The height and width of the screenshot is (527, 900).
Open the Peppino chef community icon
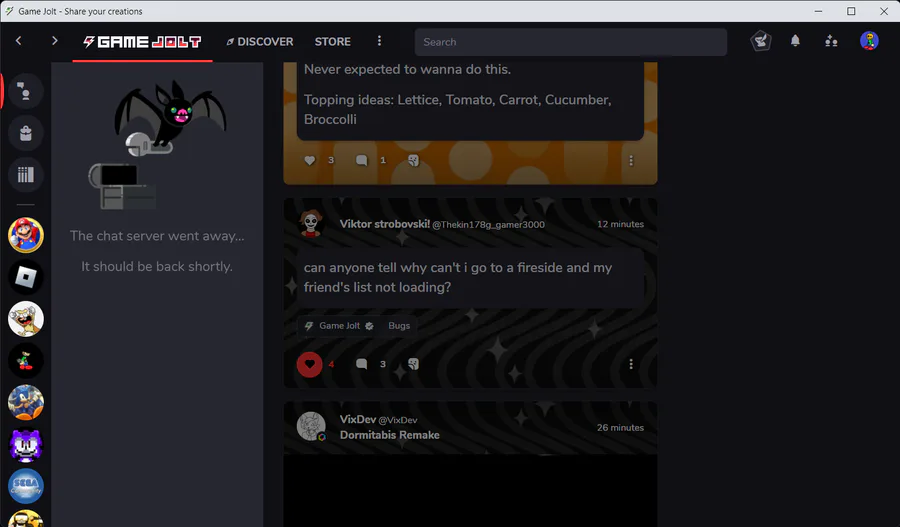(26, 319)
